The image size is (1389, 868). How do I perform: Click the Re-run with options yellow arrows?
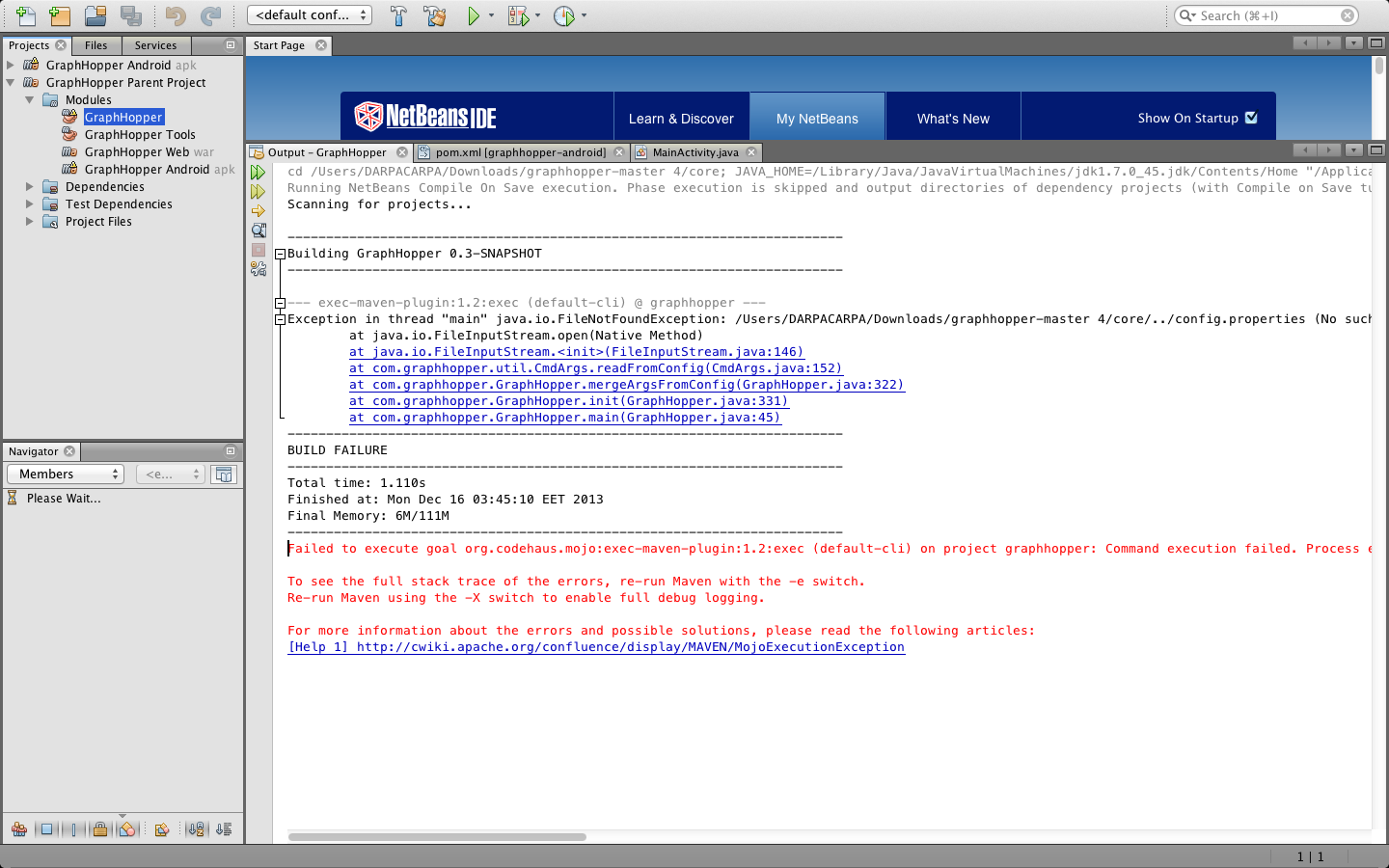(x=259, y=192)
